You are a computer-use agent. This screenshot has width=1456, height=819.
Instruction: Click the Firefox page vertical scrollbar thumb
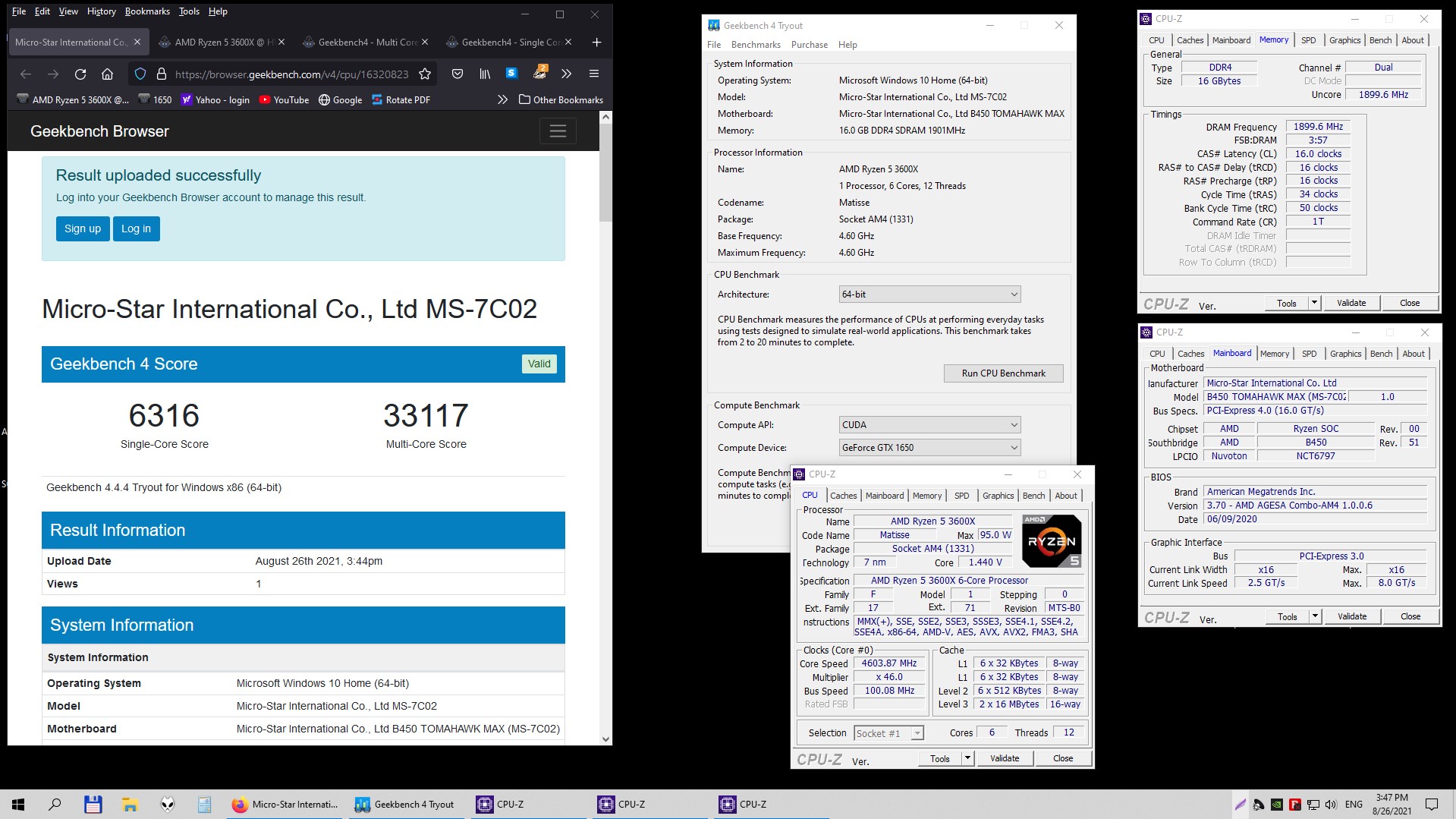point(605,173)
